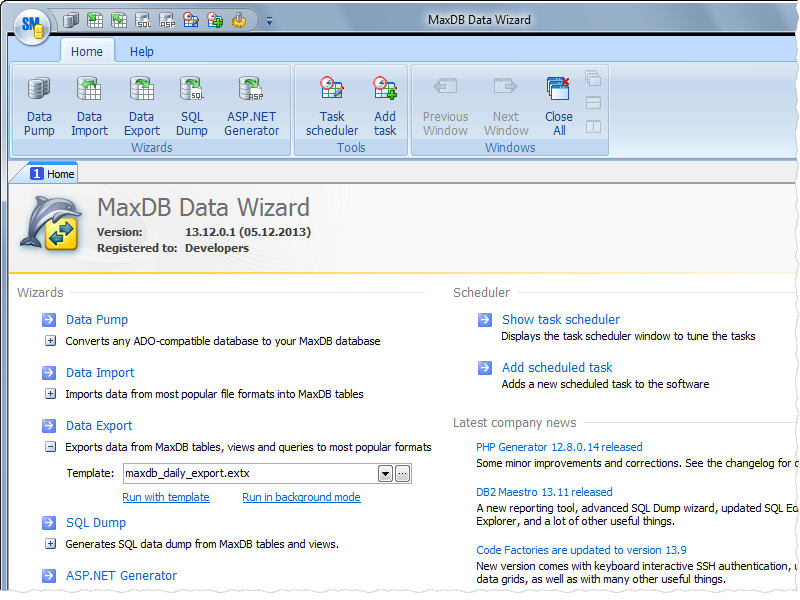Screen dimensions: 800x600
Task: Expand the Data Import description section
Action: pos(51,393)
